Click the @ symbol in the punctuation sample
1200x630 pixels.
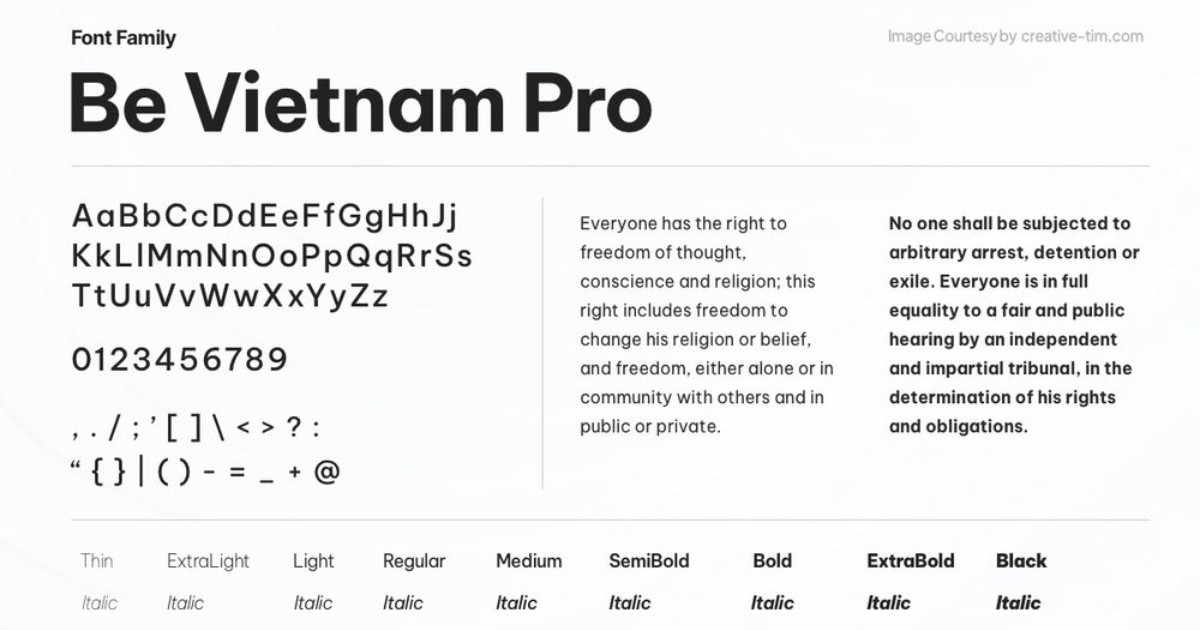327,472
